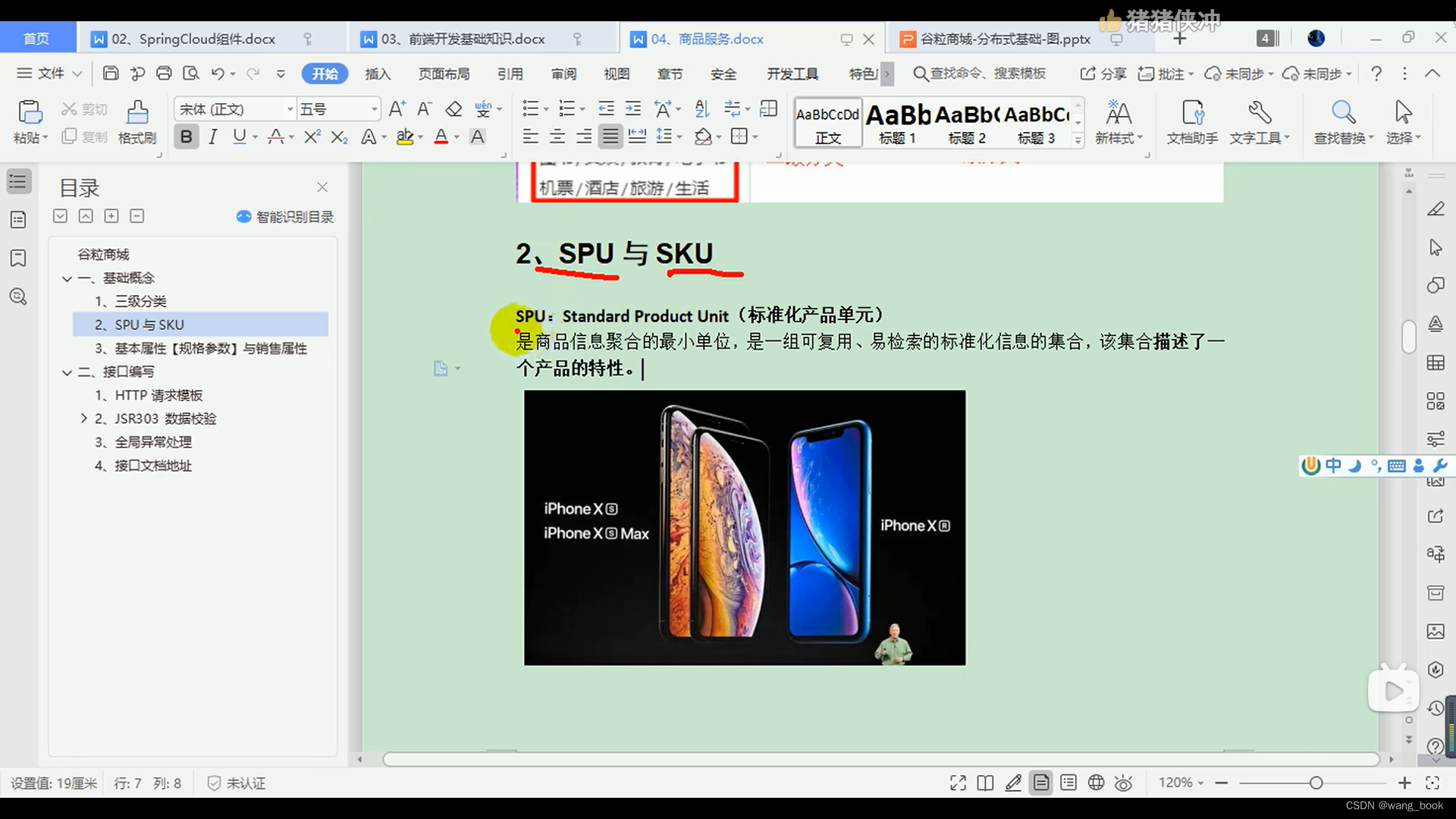Go to 3、全局异常处理 in outline
Screen dimensions: 1456x819
coord(143,442)
